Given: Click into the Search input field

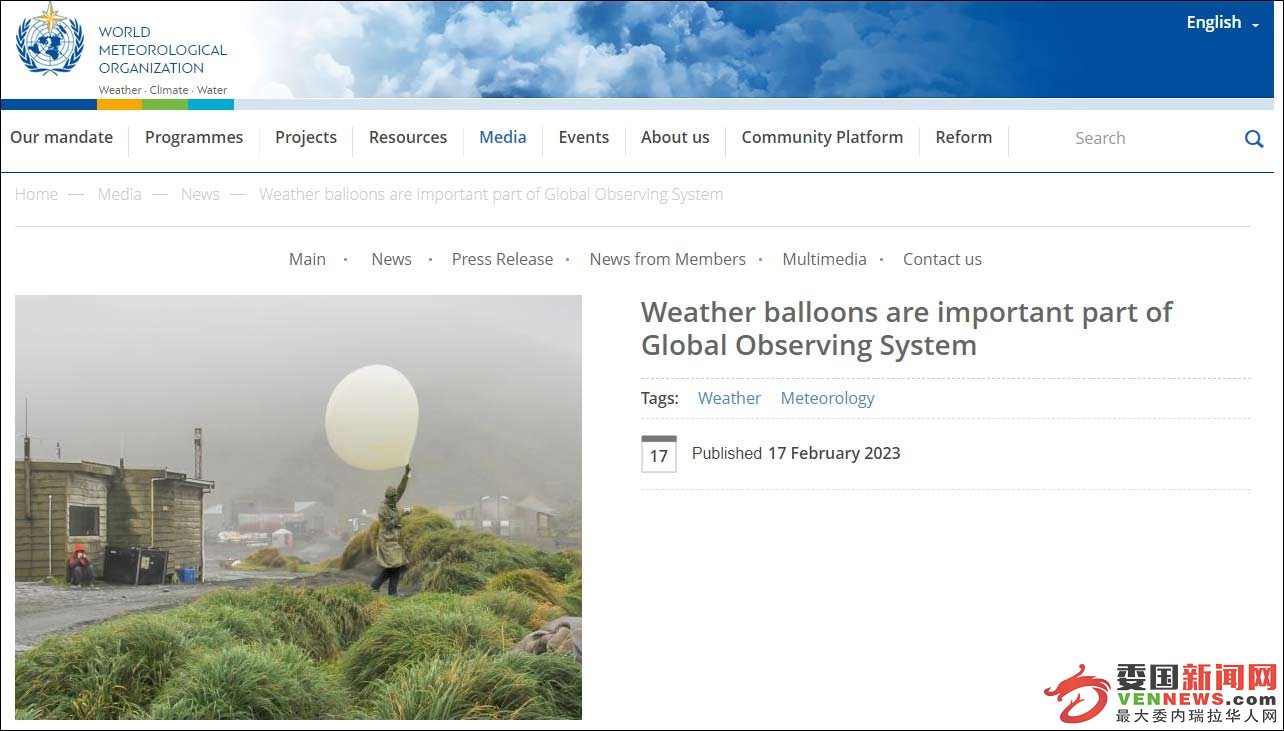Looking at the screenshot, I should point(1150,139).
